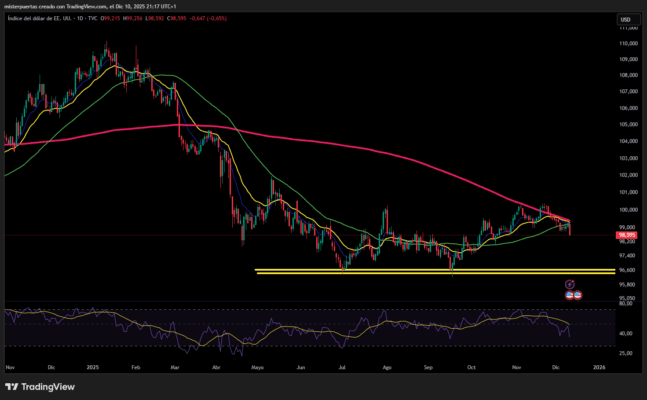The image size is (647, 400).
Task: Click the left US flag economic event icon
Action: (570, 295)
